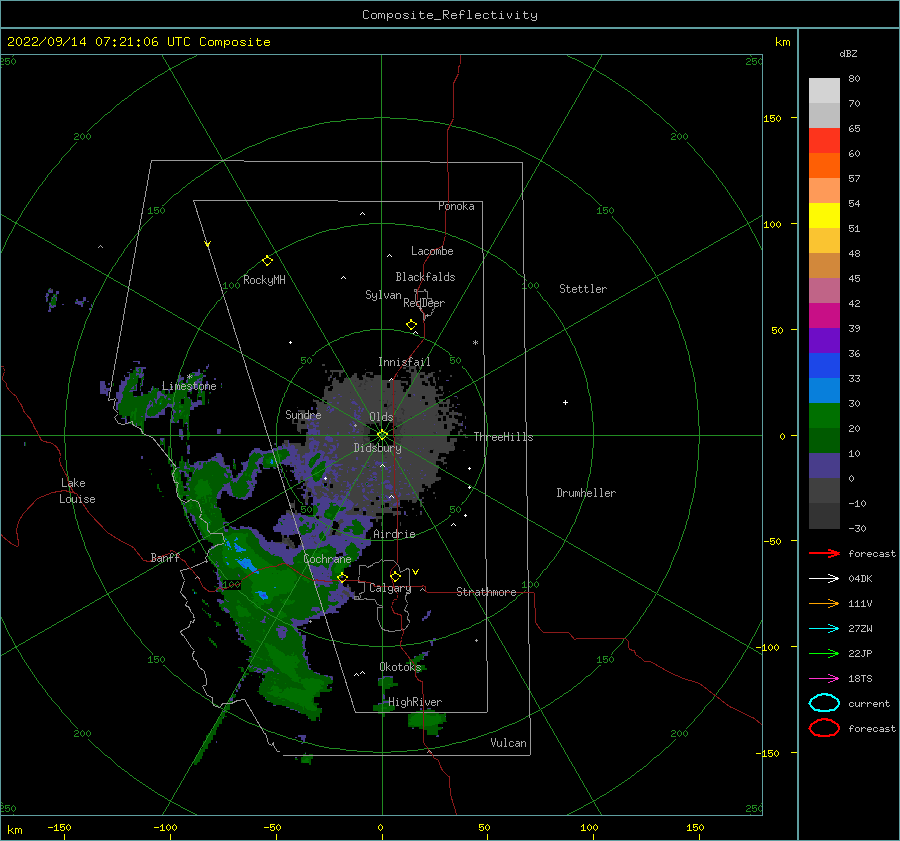This screenshot has height=841, width=900.
Task: Click the yellow V marker beside Calgary diamond
Action: [416, 572]
